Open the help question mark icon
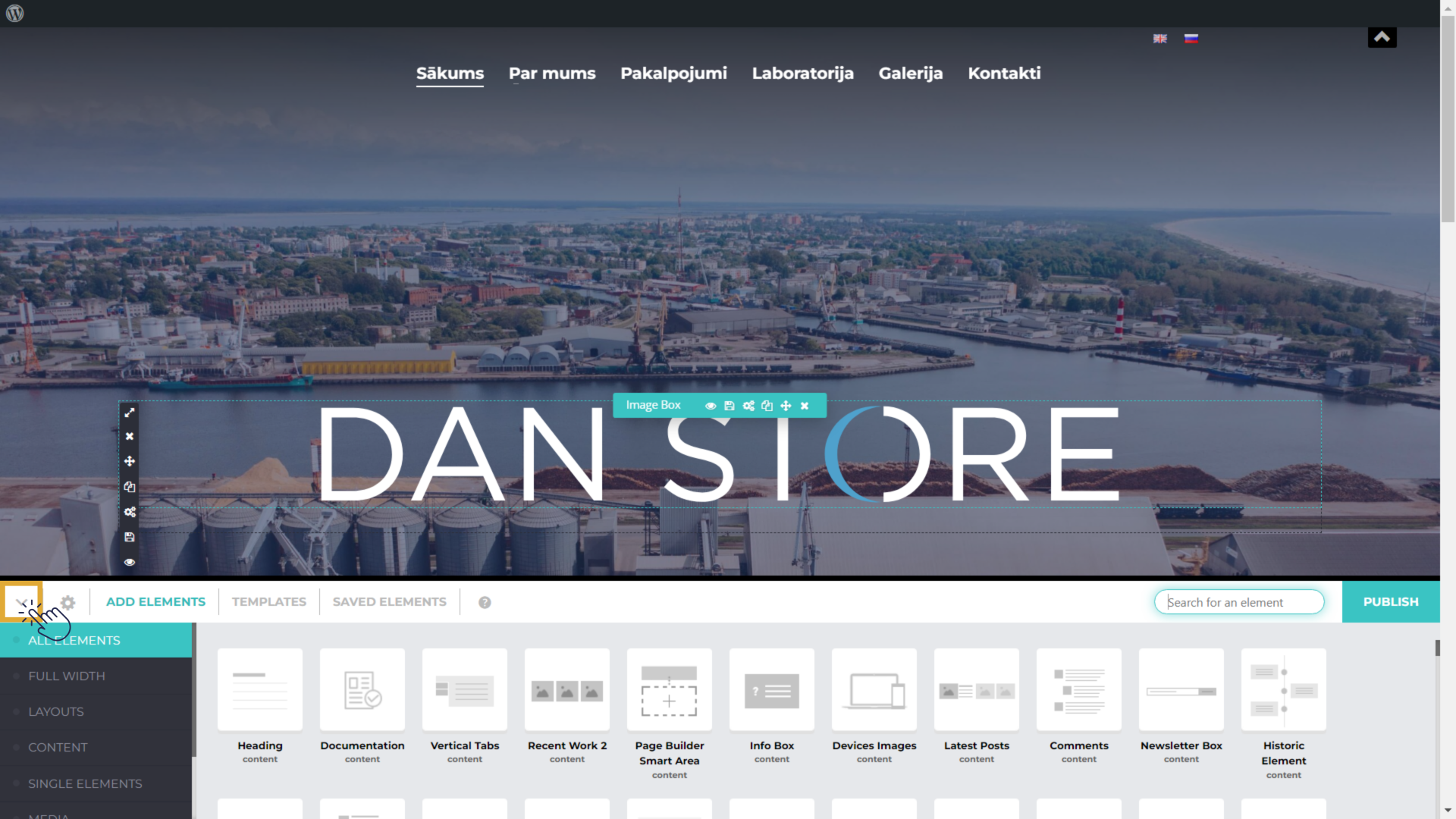 coord(485,602)
